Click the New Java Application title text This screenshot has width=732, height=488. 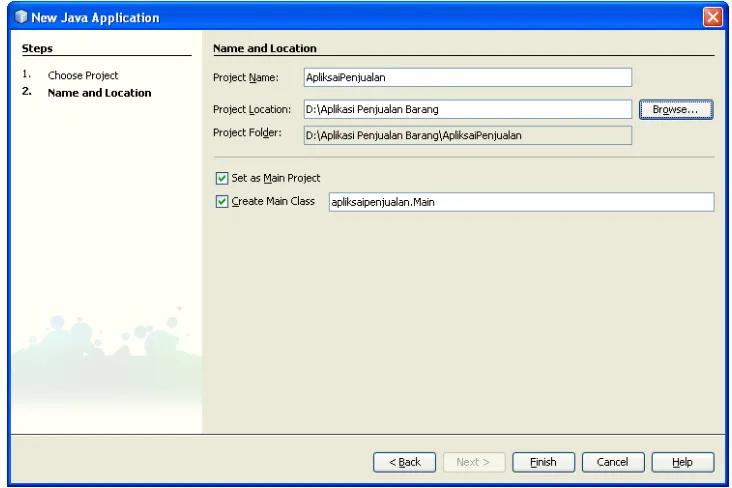pyautogui.click(x=95, y=18)
